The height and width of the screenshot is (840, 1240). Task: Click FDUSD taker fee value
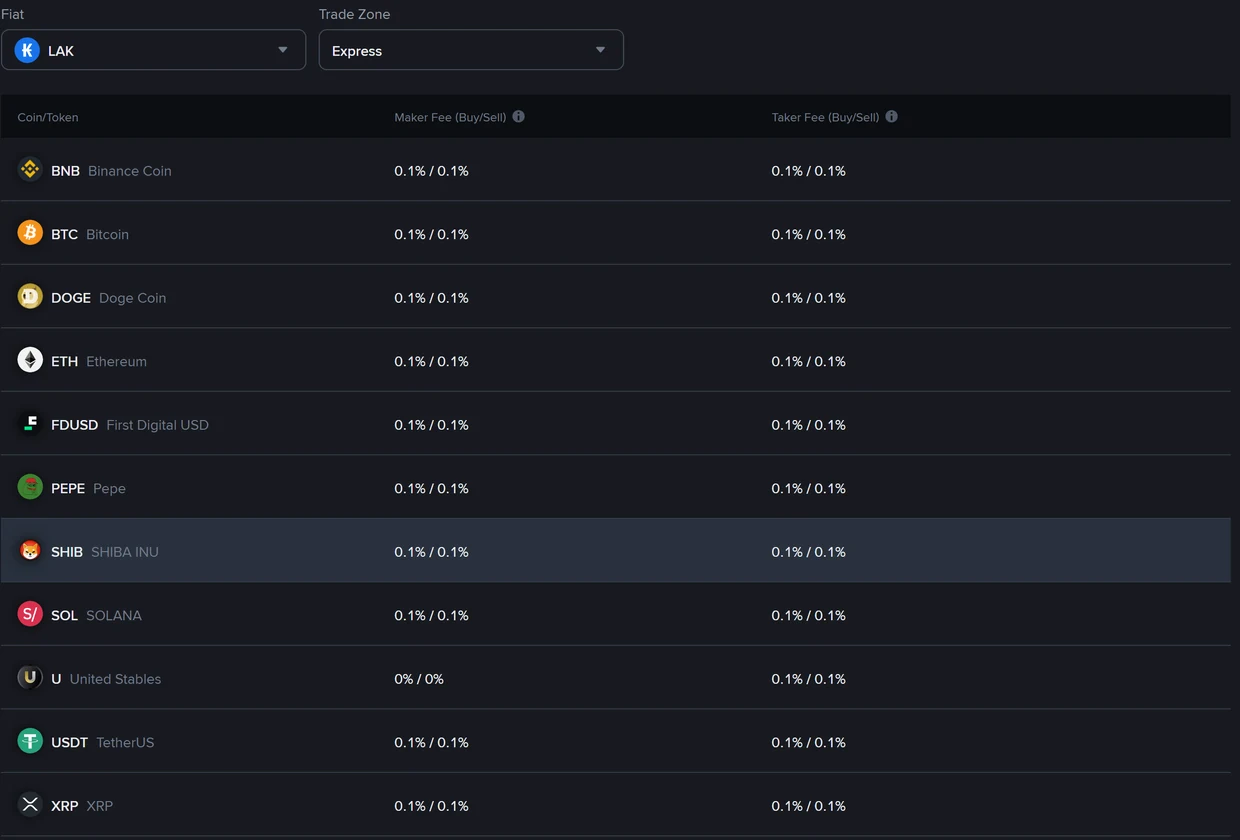coord(808,425)
